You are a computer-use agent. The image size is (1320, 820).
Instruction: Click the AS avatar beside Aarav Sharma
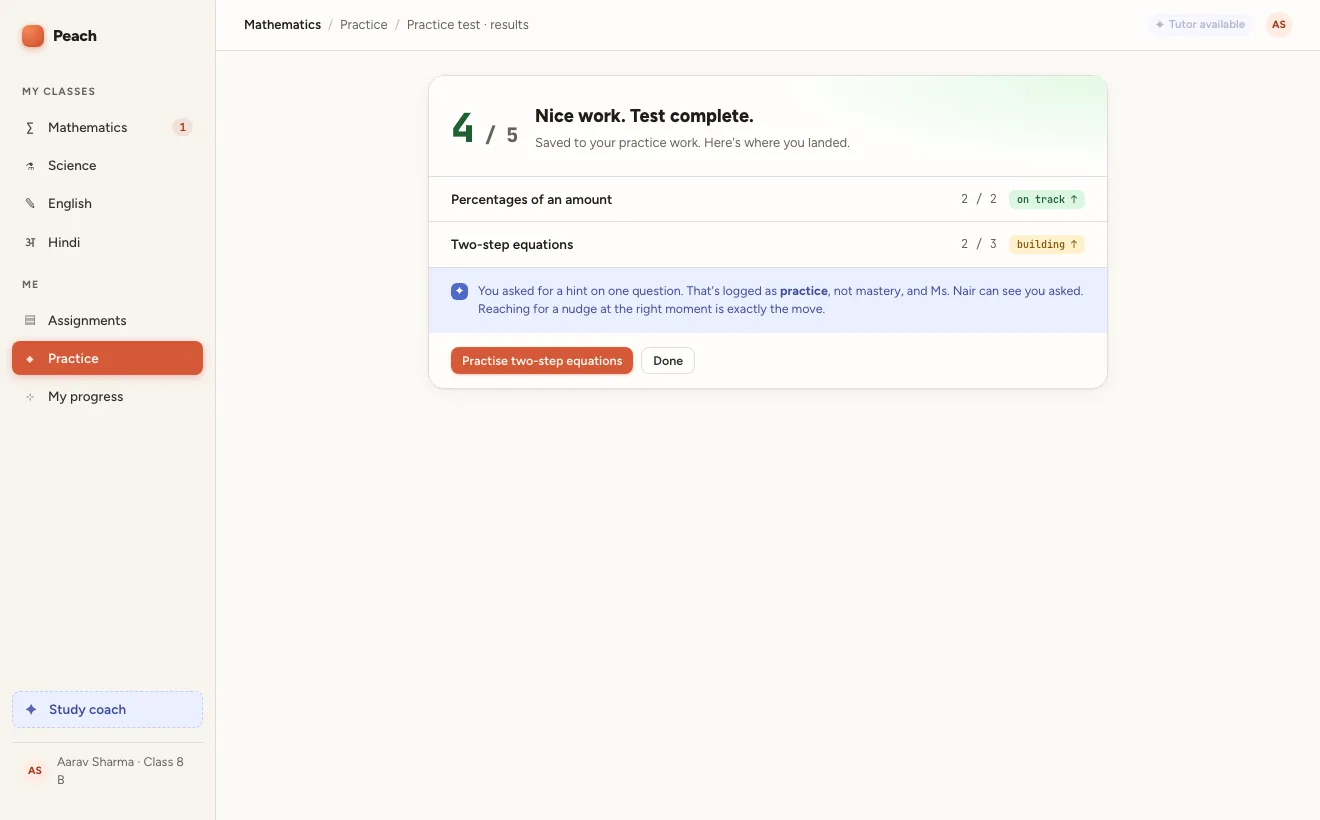(x=35, y=771)
